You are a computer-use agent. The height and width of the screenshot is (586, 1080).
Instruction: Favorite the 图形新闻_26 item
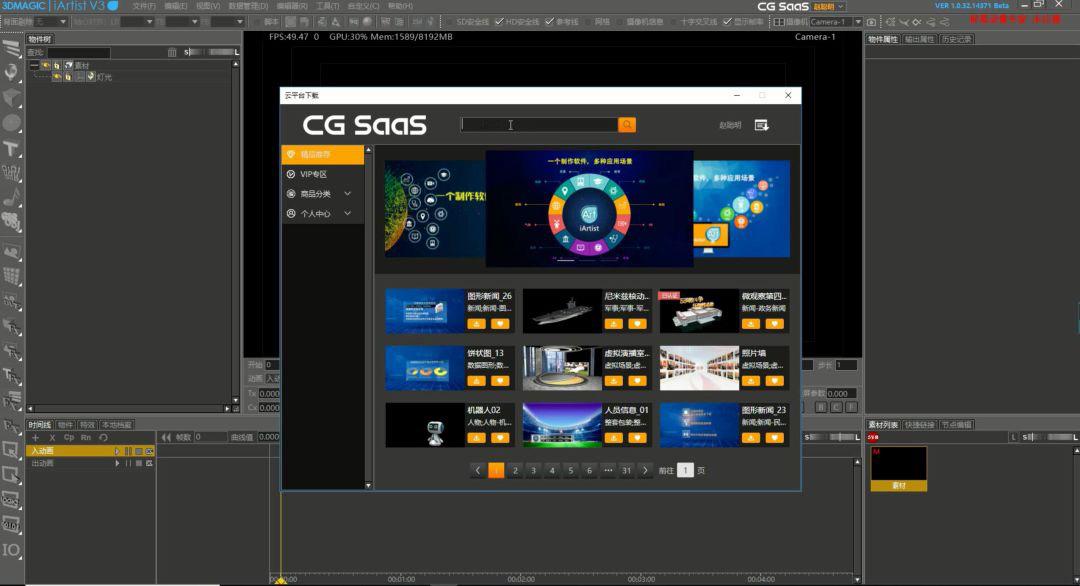pyautogui.click(x=500, y=324)
